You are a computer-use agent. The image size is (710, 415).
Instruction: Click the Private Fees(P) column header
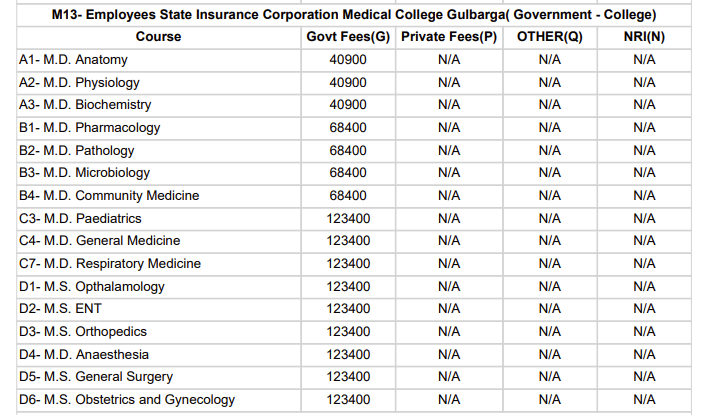448,37
